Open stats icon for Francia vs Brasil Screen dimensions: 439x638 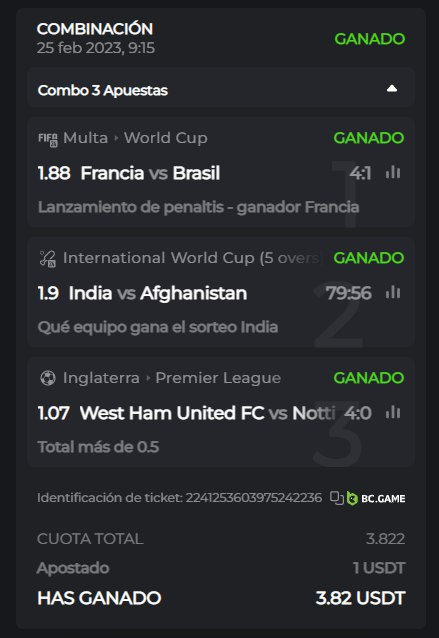click(393, 173)
